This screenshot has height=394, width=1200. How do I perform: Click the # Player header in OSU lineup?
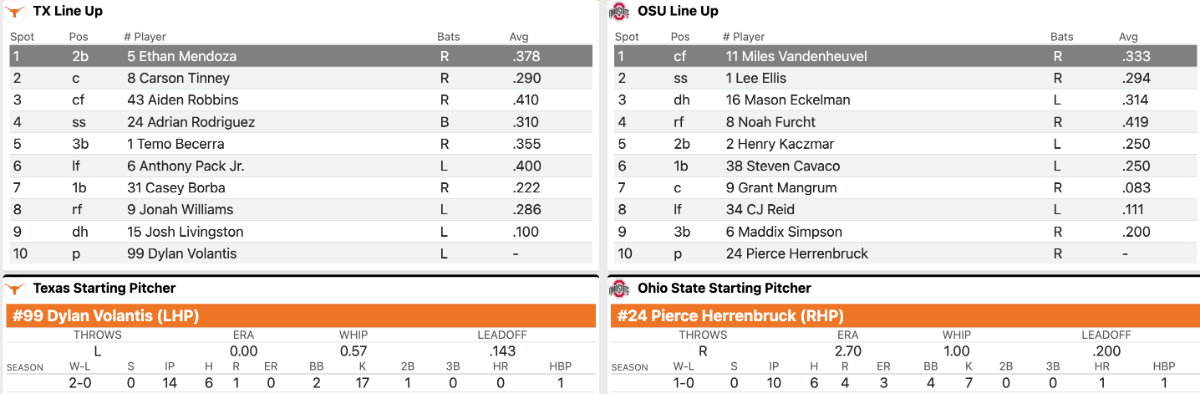(x=744, y=37)
